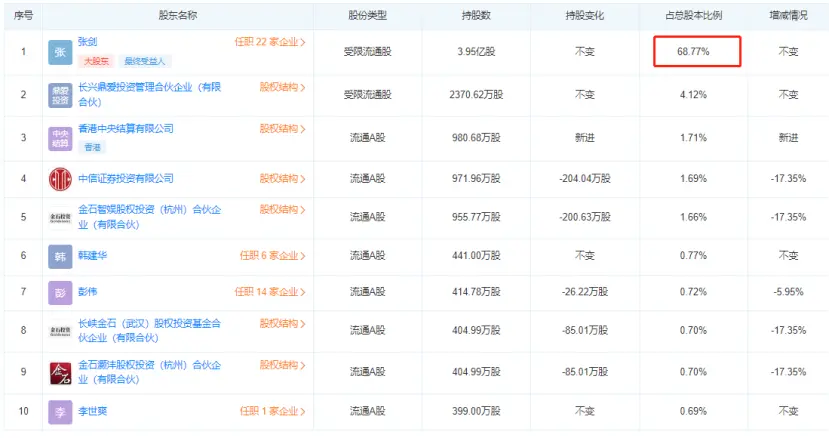Select the 414.78万股 holding cell
Screen dimensions: 830x438
[476, 291]
